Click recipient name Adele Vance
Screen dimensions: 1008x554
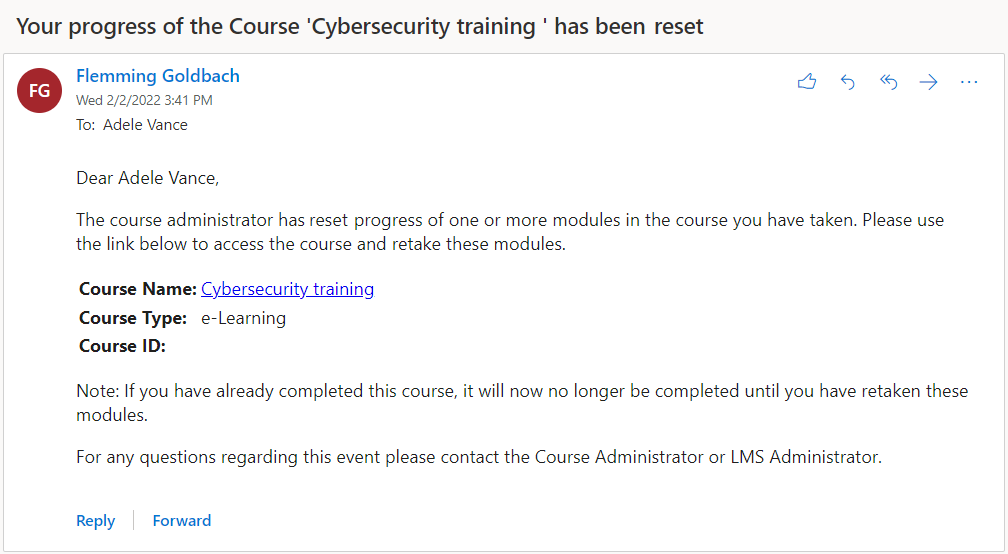coord(145,125)
